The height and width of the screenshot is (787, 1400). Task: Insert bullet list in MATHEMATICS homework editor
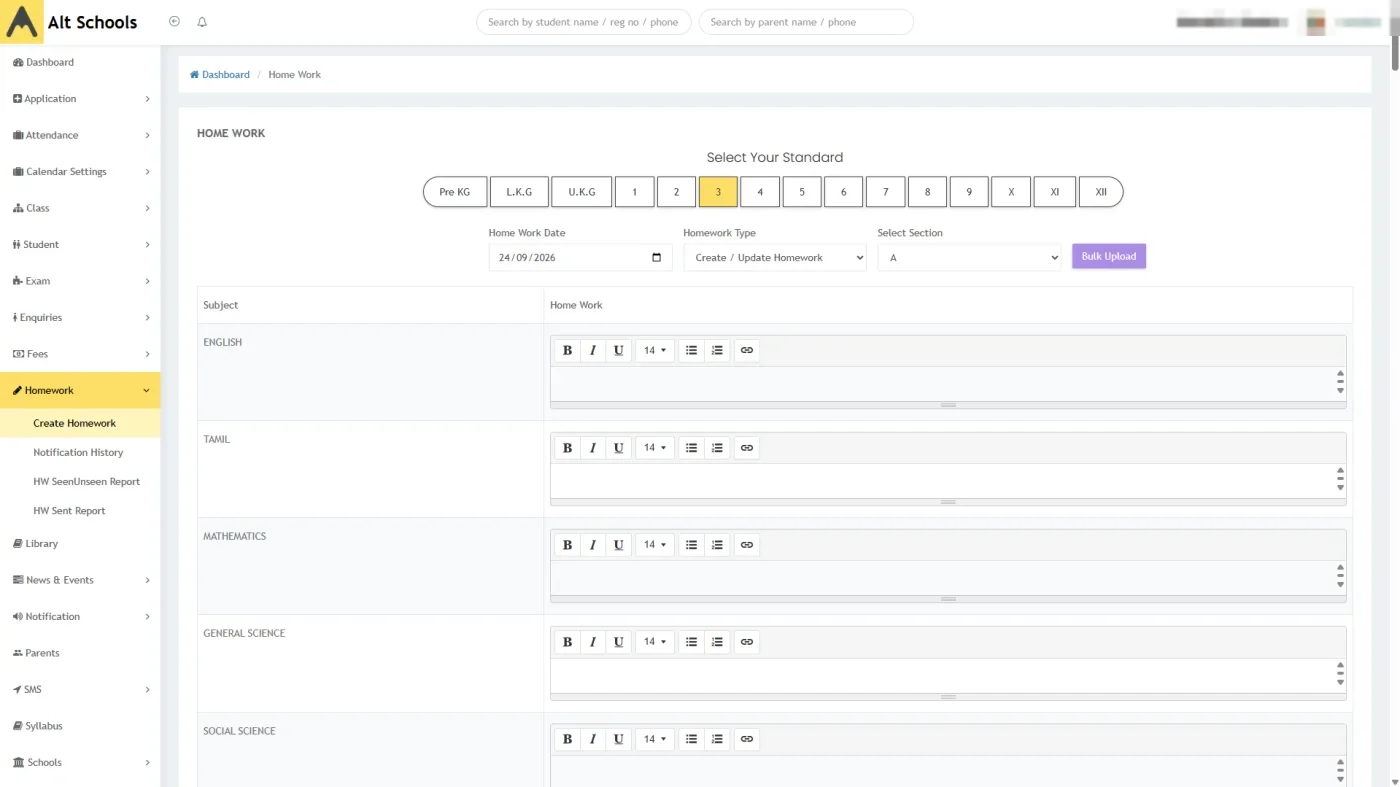coord(691,545)
